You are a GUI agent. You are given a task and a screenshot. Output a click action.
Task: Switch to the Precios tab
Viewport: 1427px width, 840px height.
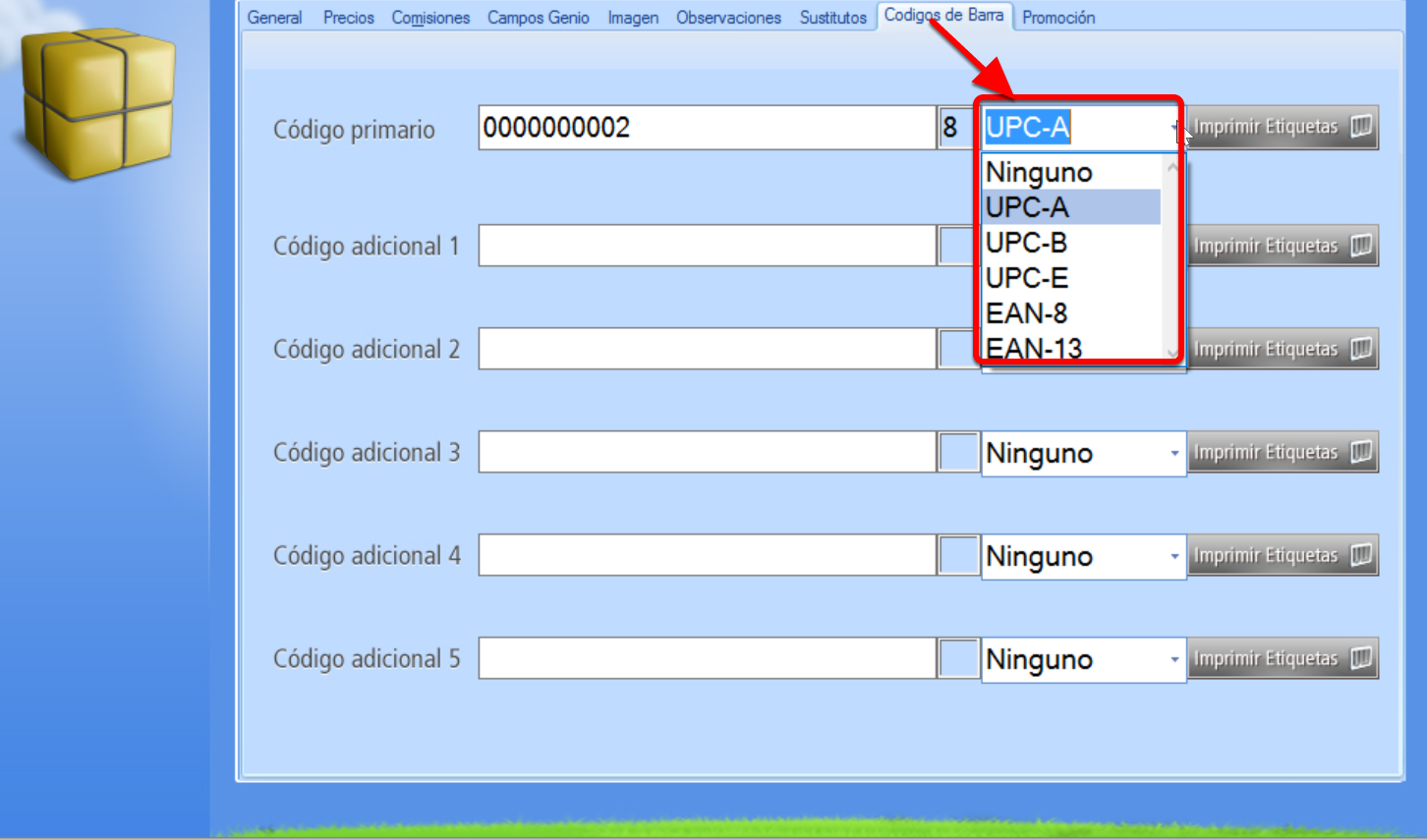click(349, 18)
